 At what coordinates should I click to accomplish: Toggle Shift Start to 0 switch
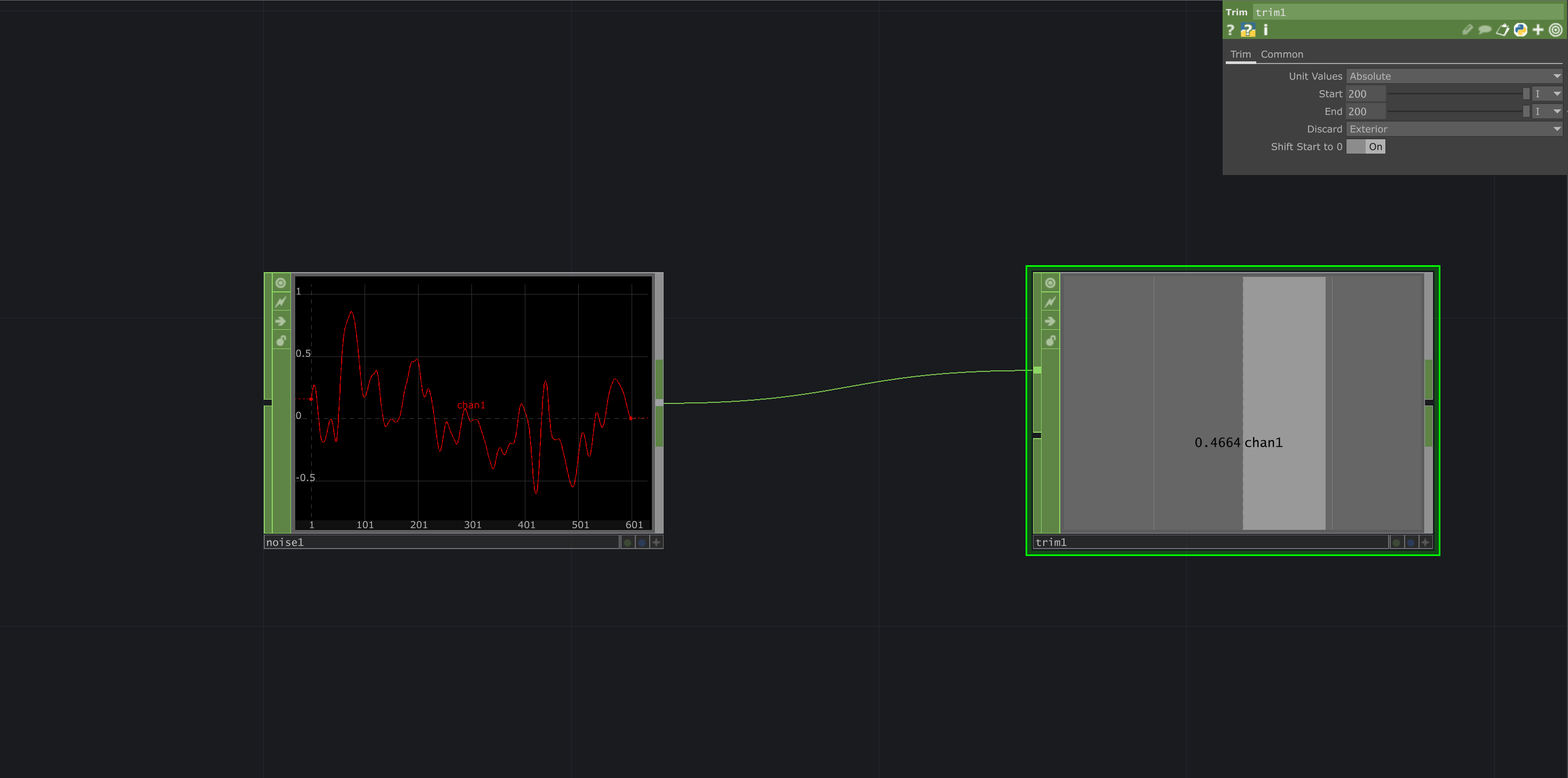coord(1365,147)
